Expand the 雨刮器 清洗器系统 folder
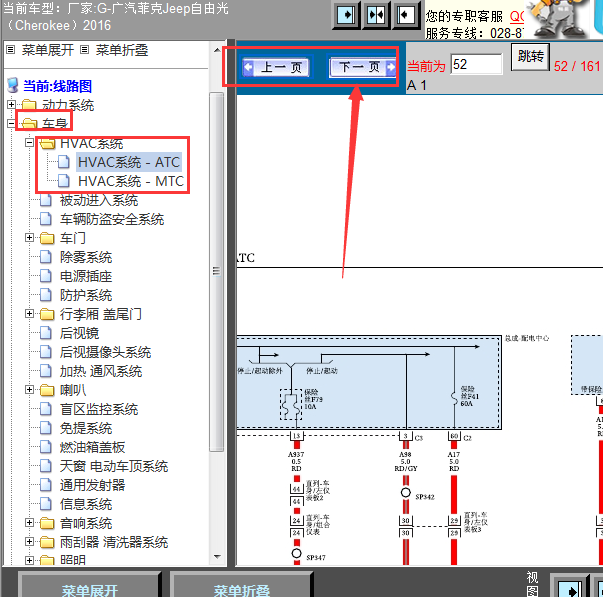This screenshot has width=603, height=597. tap(29, 542)
